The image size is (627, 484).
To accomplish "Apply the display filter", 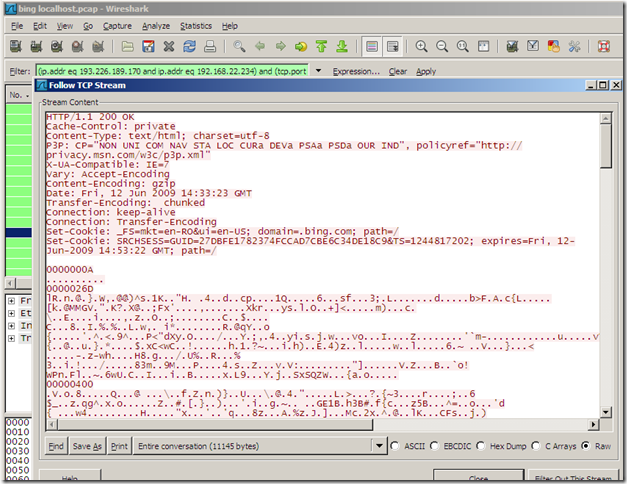I will (426, 71).
